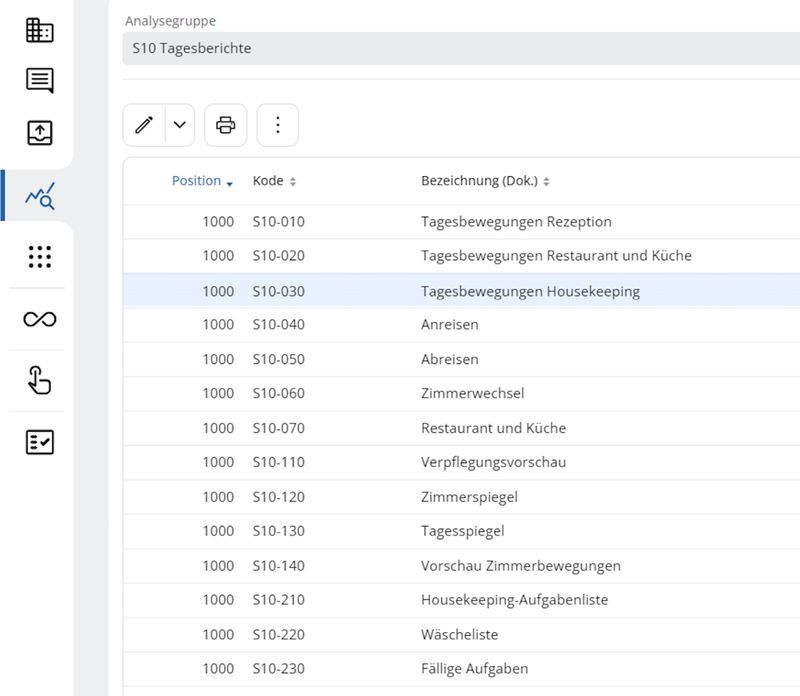This screenshot has height=696, width=800.
Task: Open the three-dot more options menu
Action: pyautogui.click(x=278, y=125)
